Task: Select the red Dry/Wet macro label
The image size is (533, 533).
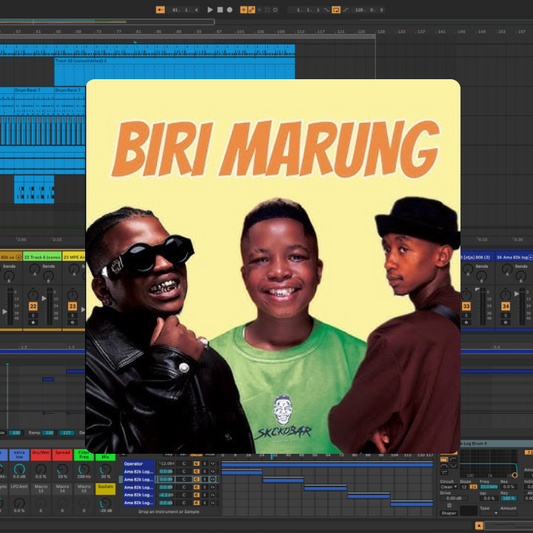Action: click(41, 454)
